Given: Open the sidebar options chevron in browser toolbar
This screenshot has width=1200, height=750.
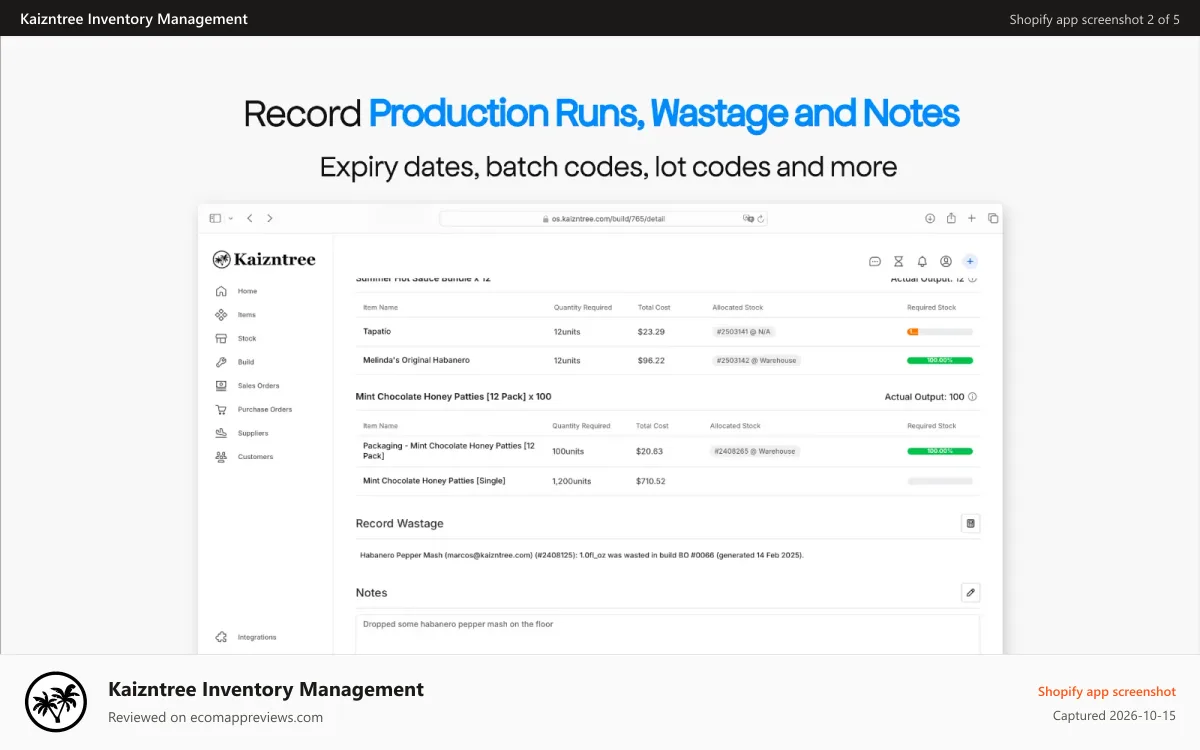Looking at the screenshot, I should 230,218.
